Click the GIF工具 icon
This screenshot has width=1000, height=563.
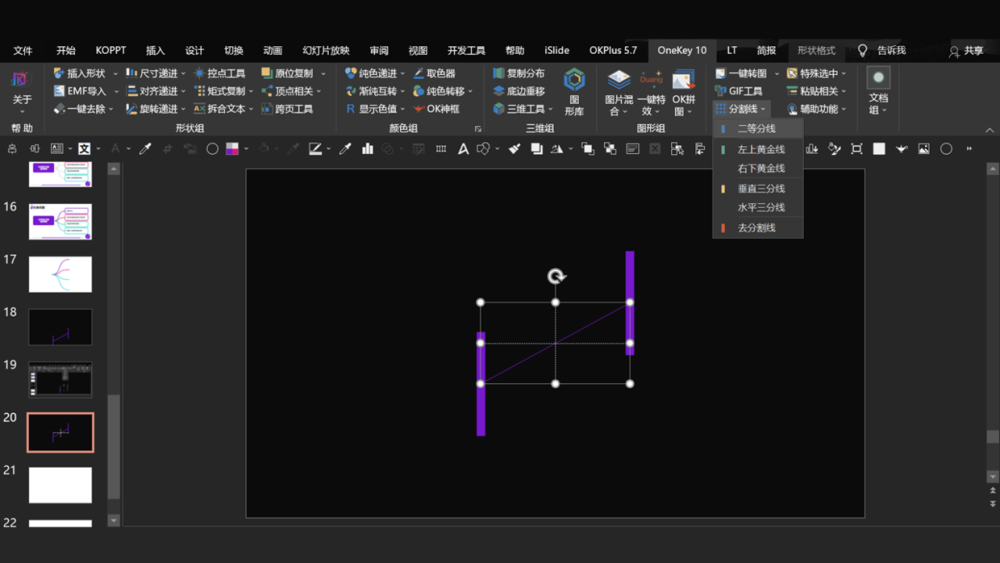[x=721, y=91]
